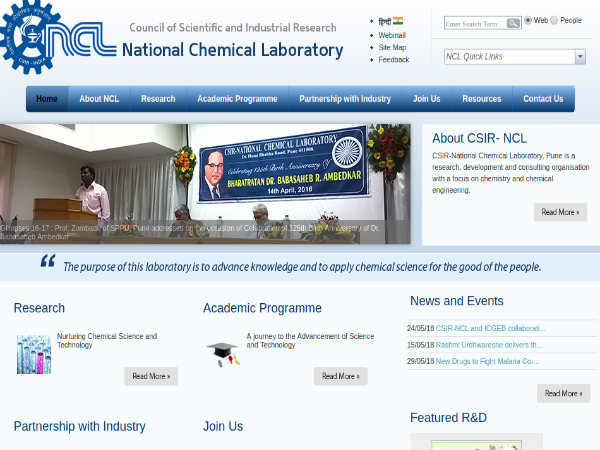The image size is (600, 450).
Task: Click Read More under News and Events
Action: [x=563, y=393]
